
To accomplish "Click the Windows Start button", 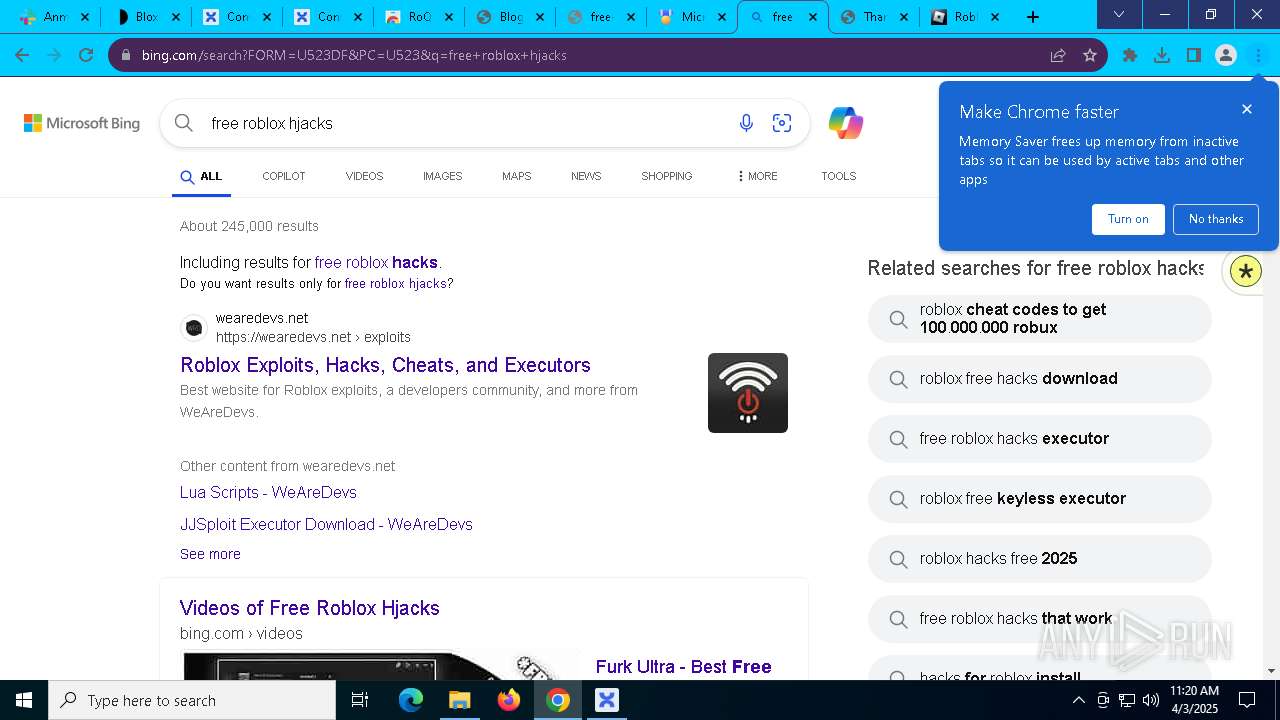I will coord(24,700).
